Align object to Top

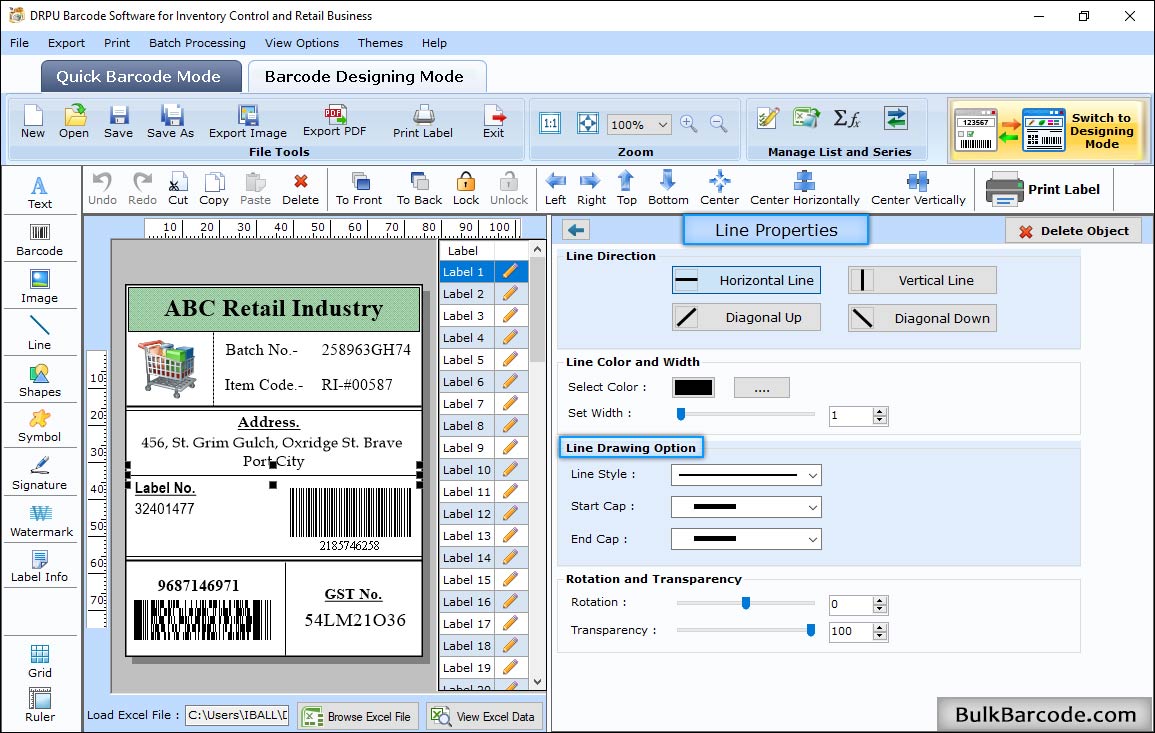pos(627,189)
